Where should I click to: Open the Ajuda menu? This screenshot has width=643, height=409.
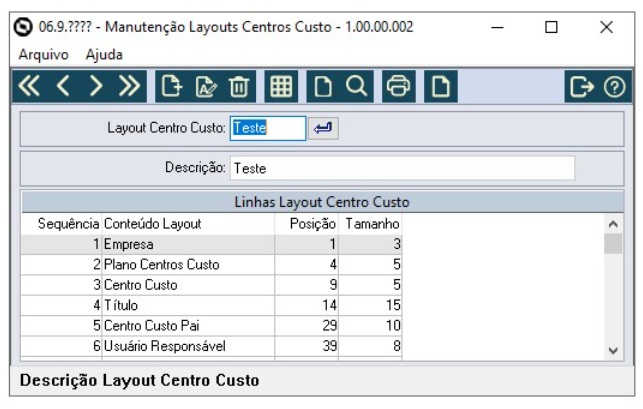(x=104, y=55)
